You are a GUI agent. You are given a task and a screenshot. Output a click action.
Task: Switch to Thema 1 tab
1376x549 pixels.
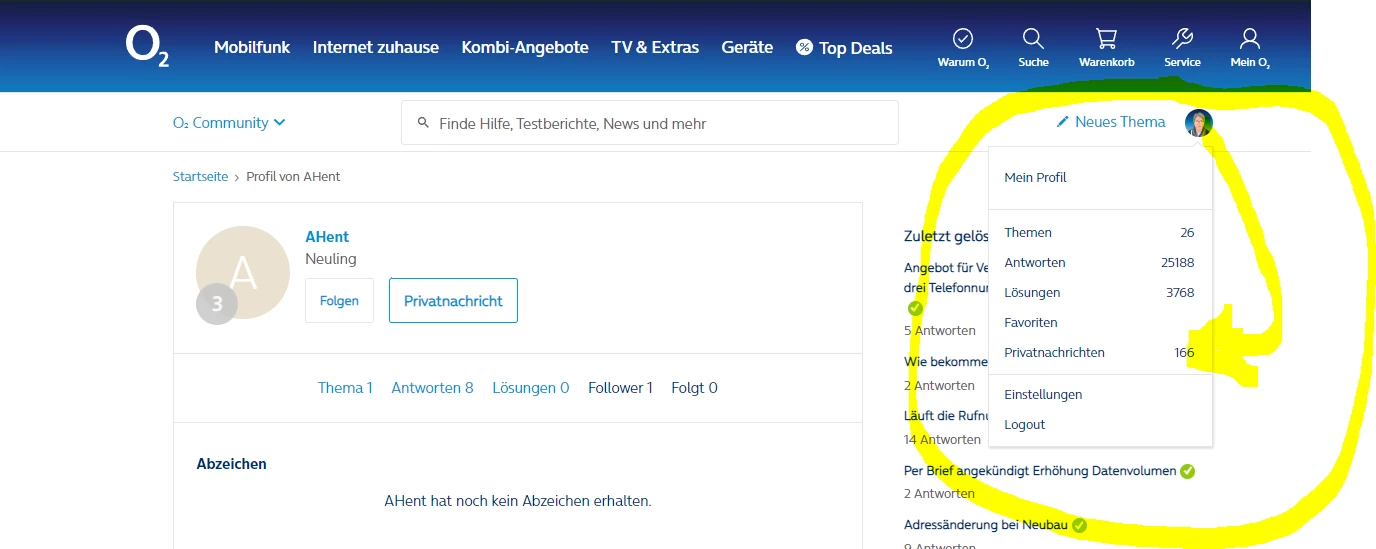click(345, 387)
